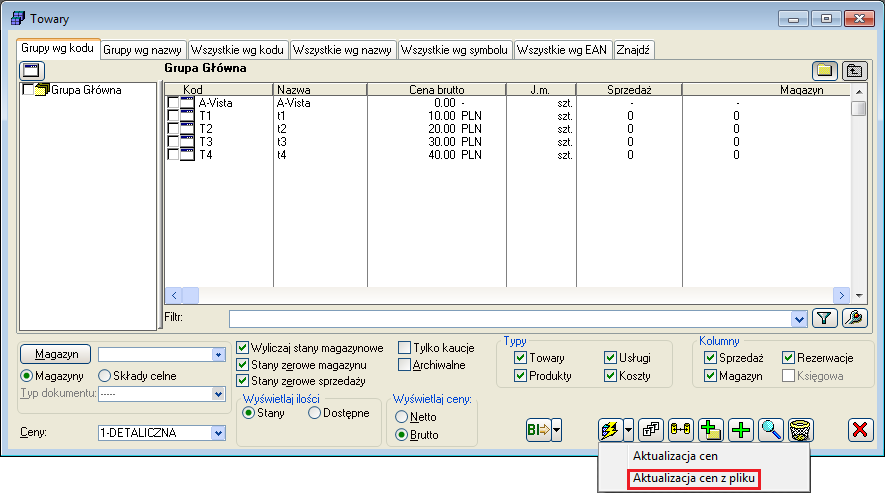Viewport: 889px width, 502px height.
Task: Open the Znajdź tab
Action: [633, 50]
